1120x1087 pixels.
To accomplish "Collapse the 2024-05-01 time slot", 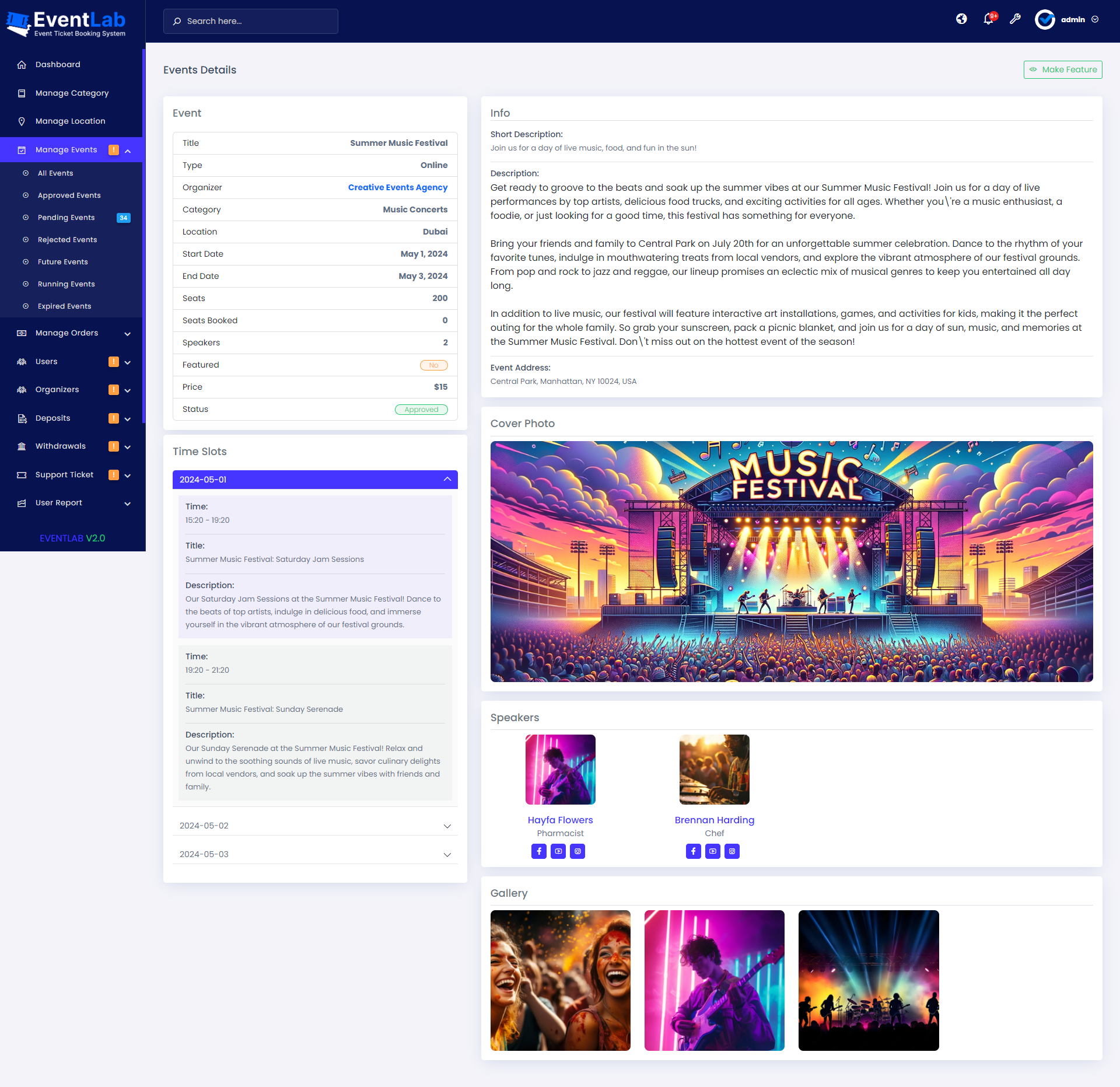I will [315, 480].
